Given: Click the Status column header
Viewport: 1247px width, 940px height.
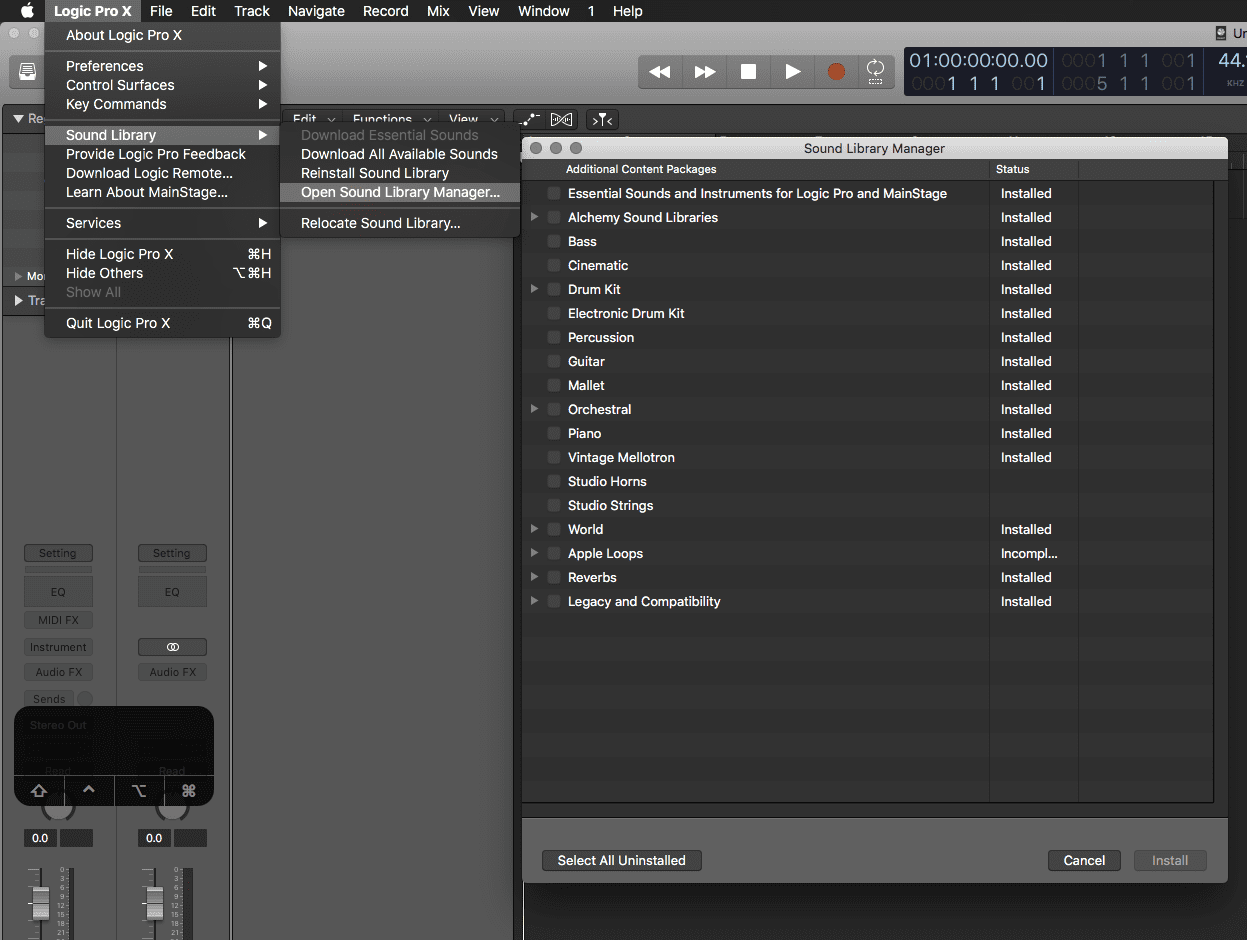Looking at the screenshot, I should point(1034,169).
